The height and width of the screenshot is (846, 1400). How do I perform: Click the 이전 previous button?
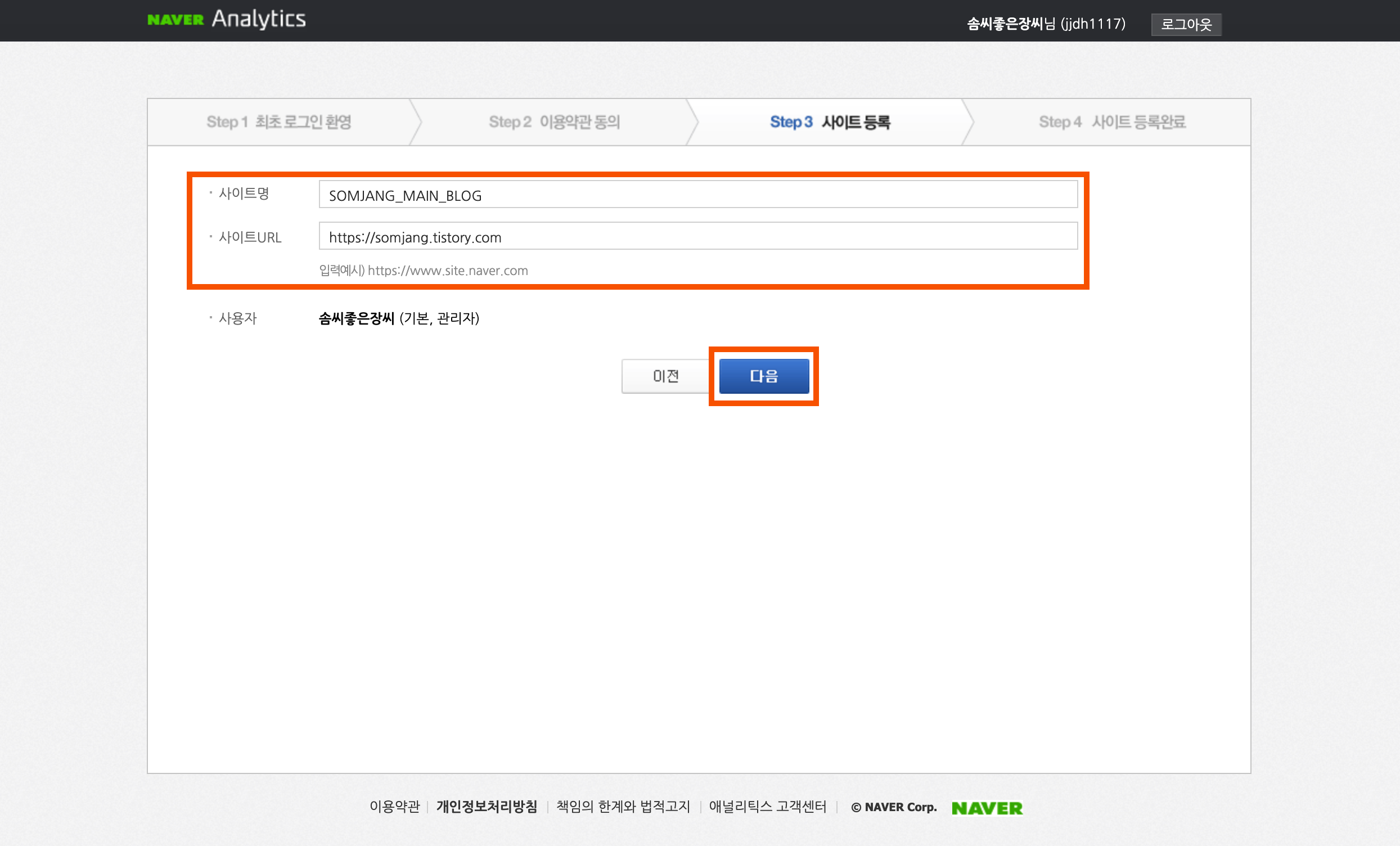665,376
